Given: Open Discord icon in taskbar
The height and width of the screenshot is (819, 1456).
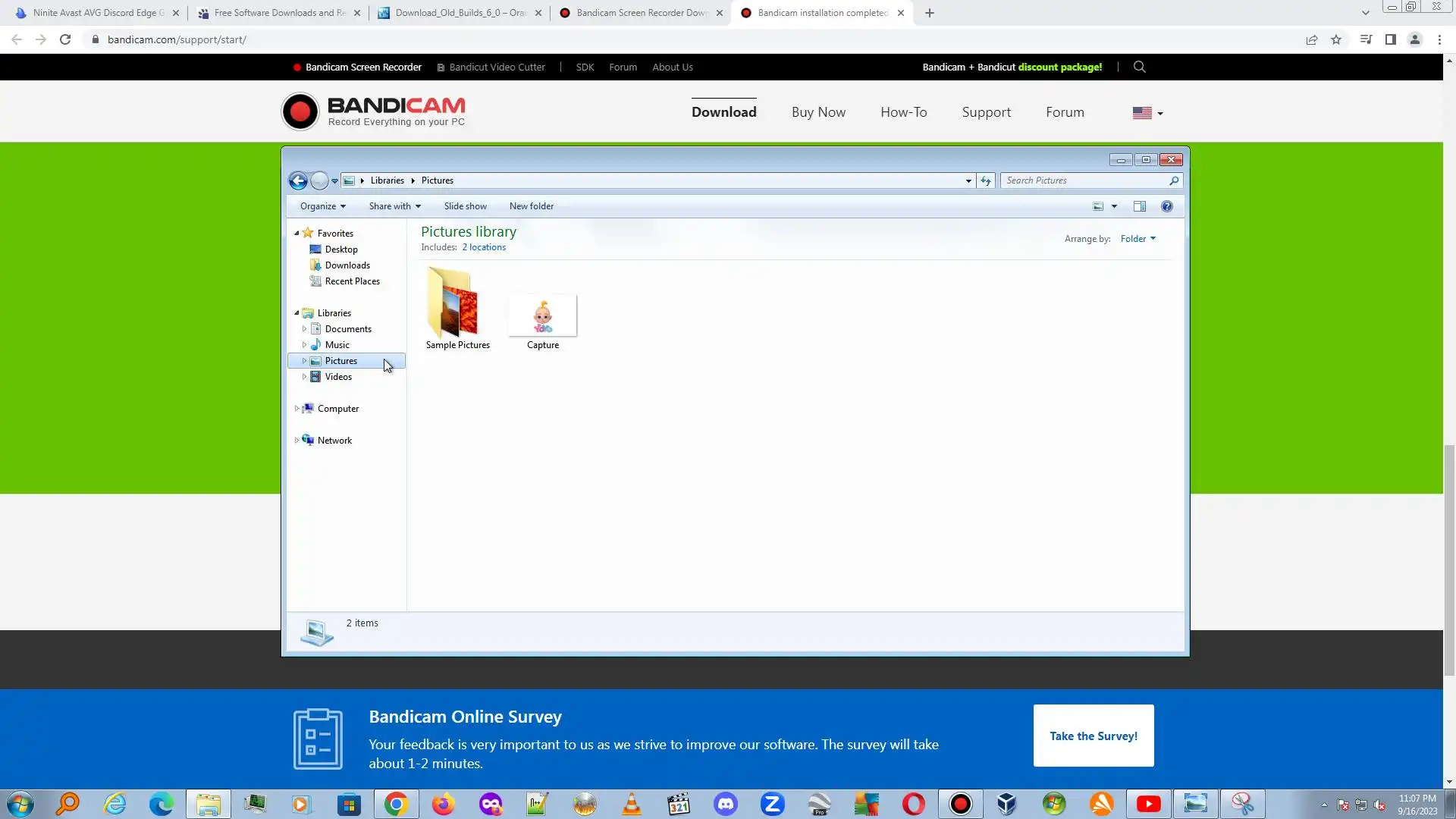Looking at the screenshot, I should pyautogui.click(x=726, y=804).
